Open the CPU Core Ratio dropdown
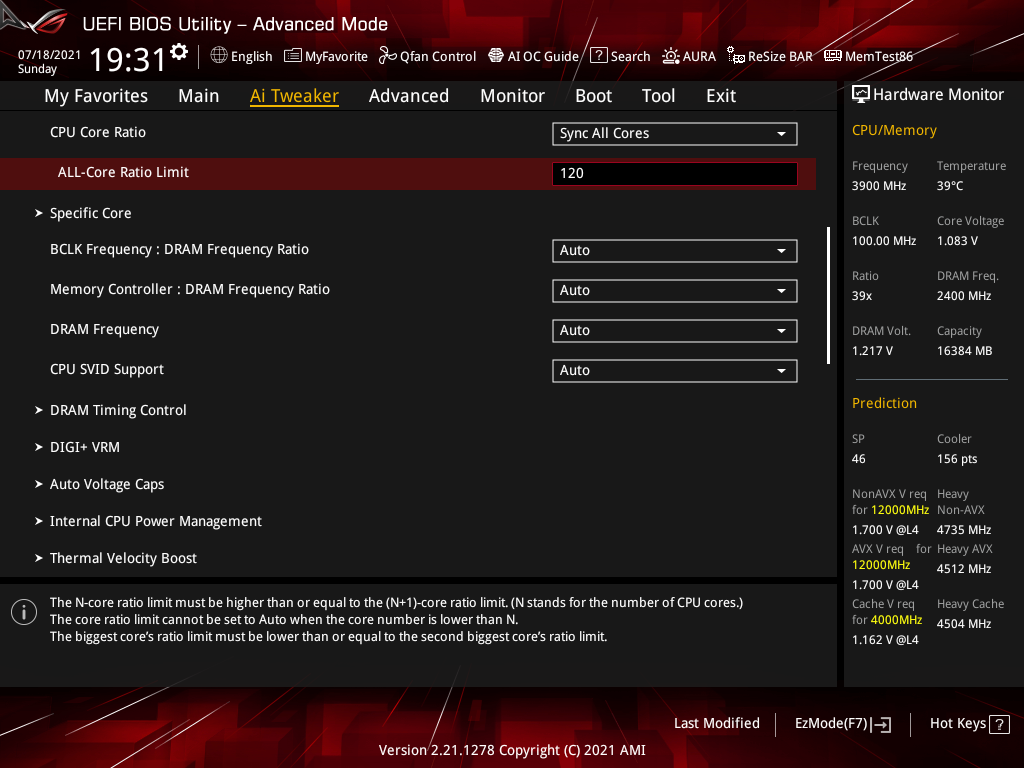Viewport: 1024px width, 768px height. 674,133
